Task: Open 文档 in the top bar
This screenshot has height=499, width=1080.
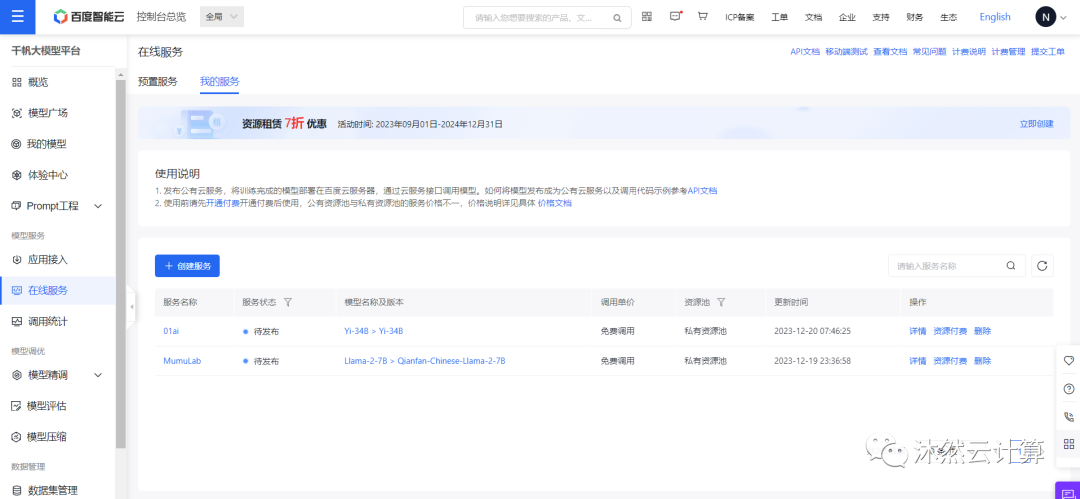Action: pyautogui.click(x=813, y=17)
